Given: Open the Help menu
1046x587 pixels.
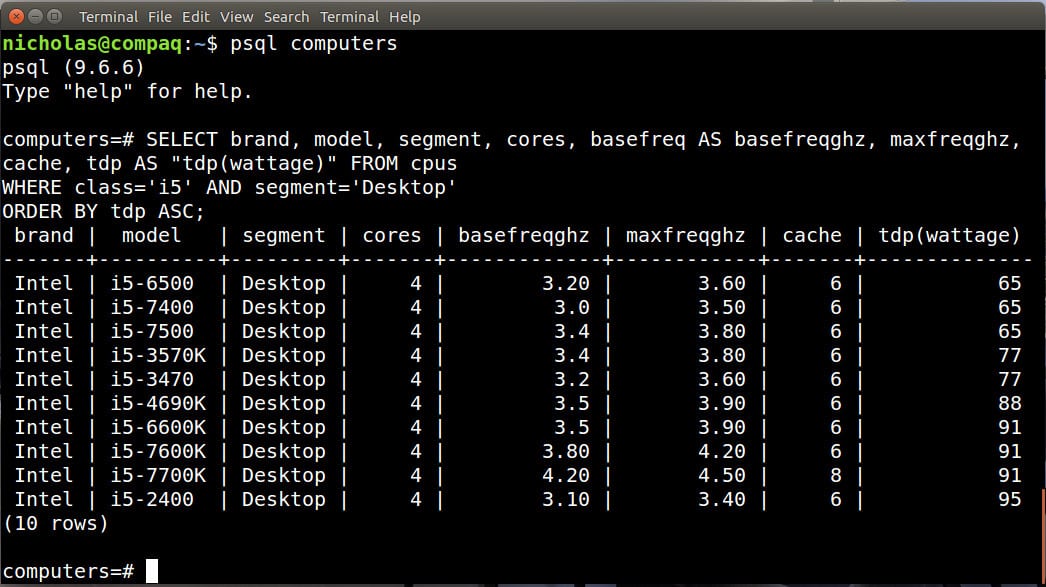Looking at the screenshot, I should 405,17.
